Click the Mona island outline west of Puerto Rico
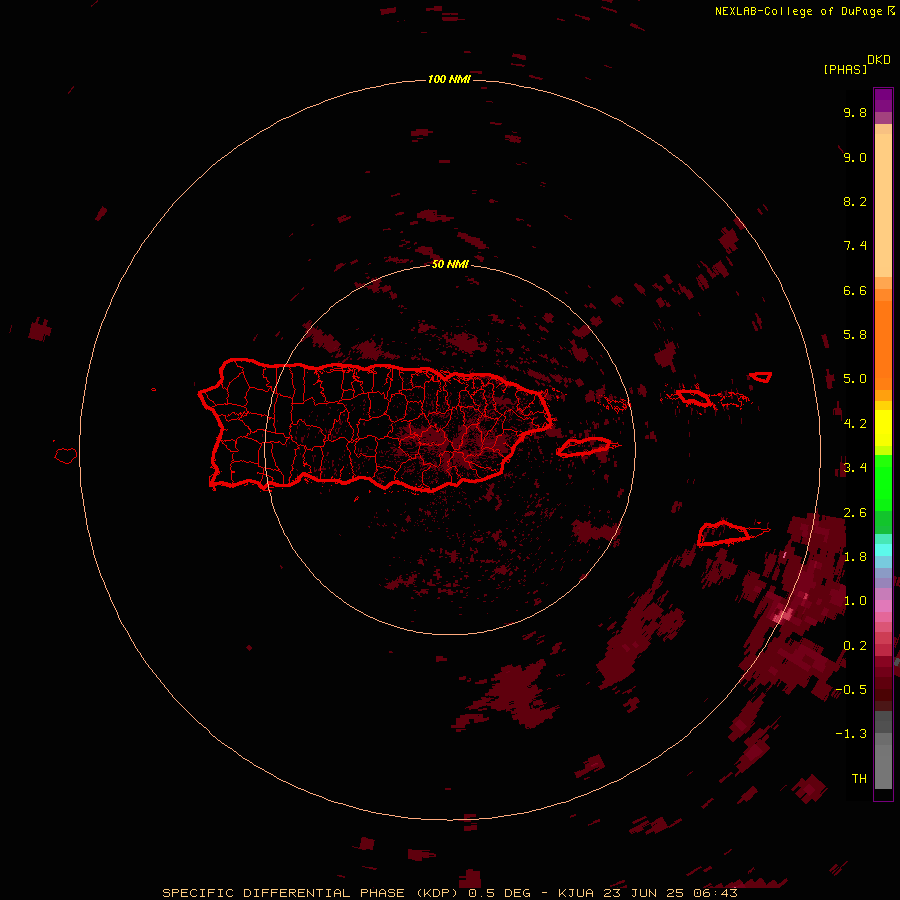The width and height of the screenshot is (900, 900). tap(66, 456)
